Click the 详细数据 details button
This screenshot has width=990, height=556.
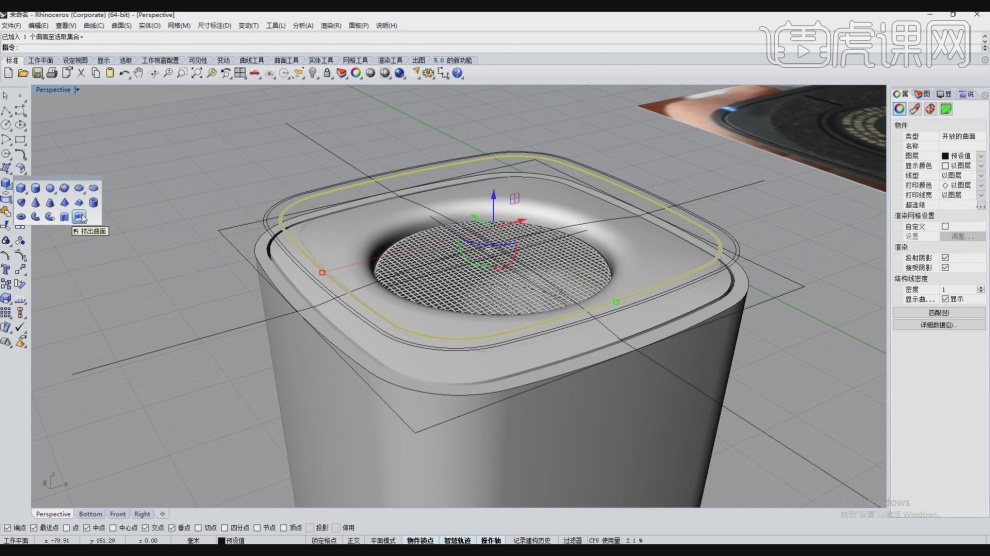coord(938,325)
